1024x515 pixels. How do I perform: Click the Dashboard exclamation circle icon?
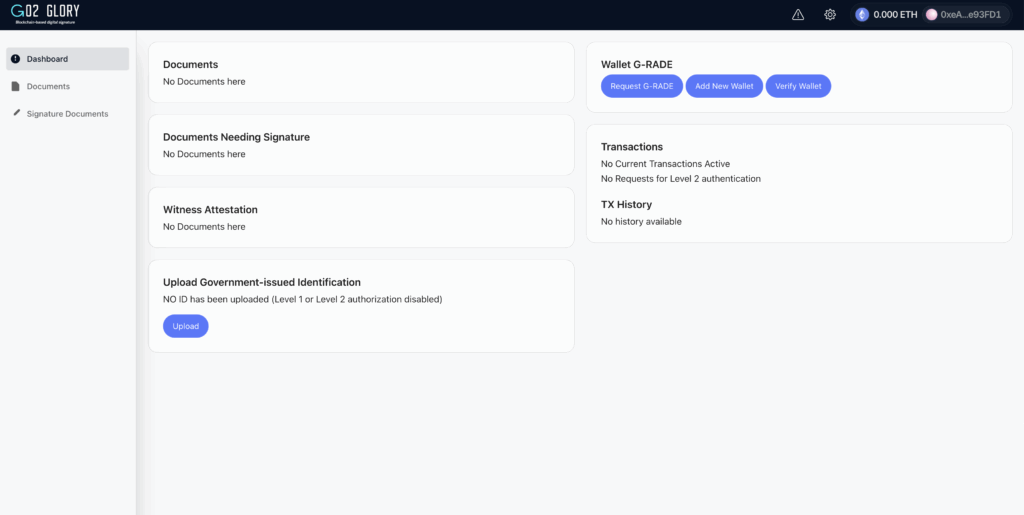click(x=16, y=59)
